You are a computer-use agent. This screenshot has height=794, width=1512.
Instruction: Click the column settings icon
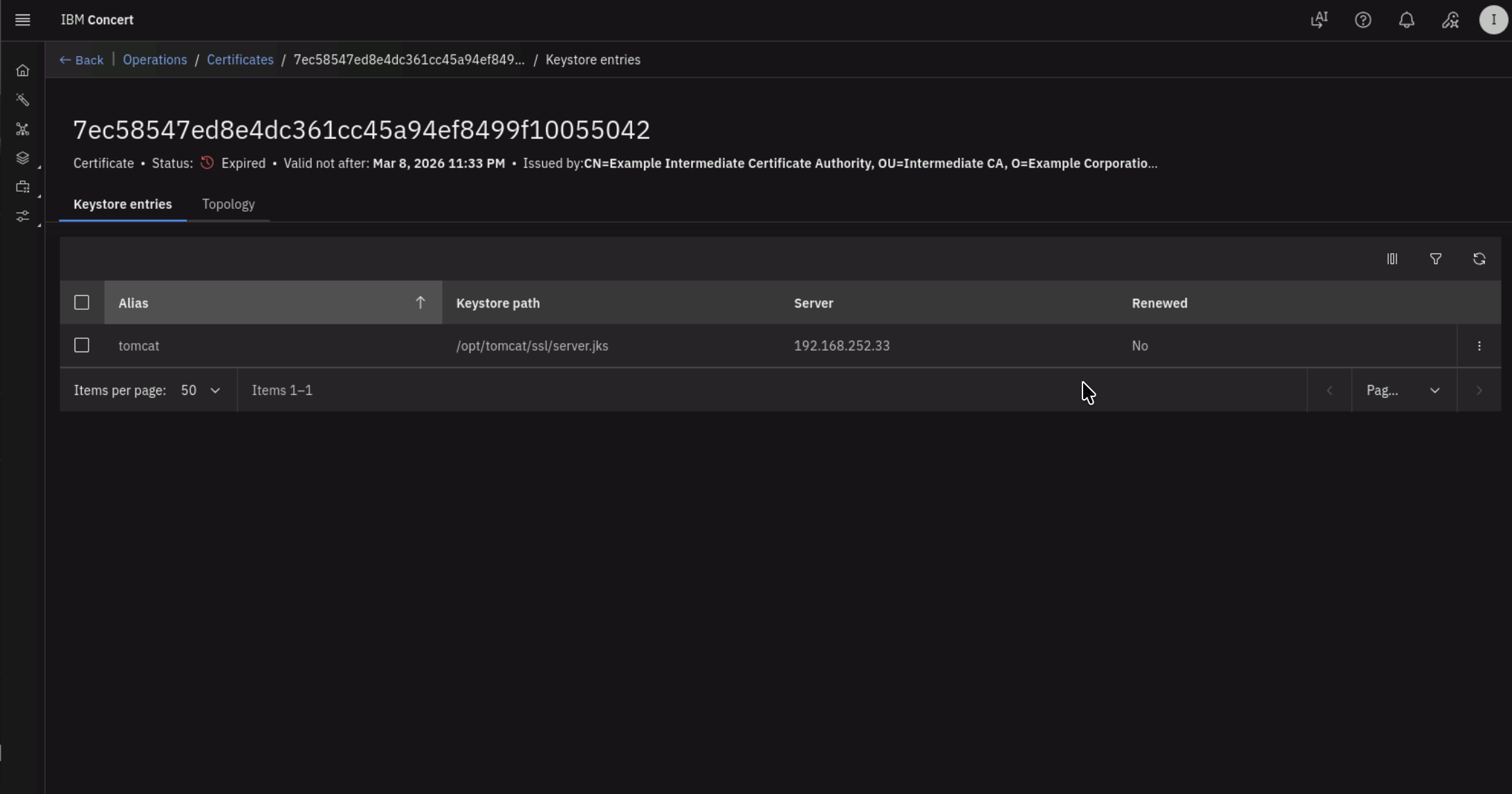tap(1392, 259)
